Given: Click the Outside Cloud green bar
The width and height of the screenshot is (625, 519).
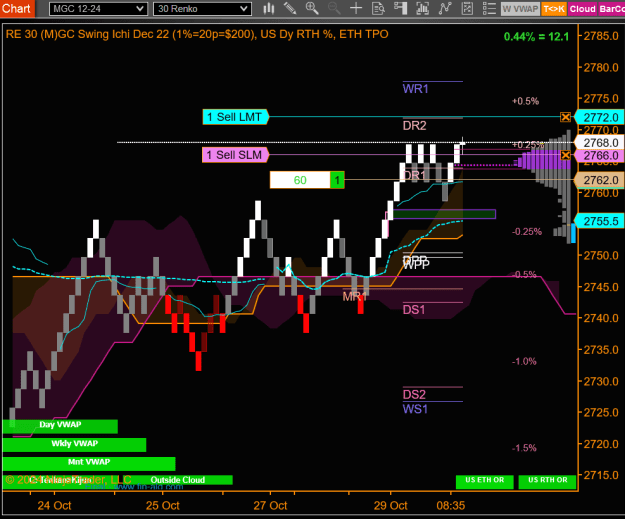Looking at the screenshot, I should point(177,480).
